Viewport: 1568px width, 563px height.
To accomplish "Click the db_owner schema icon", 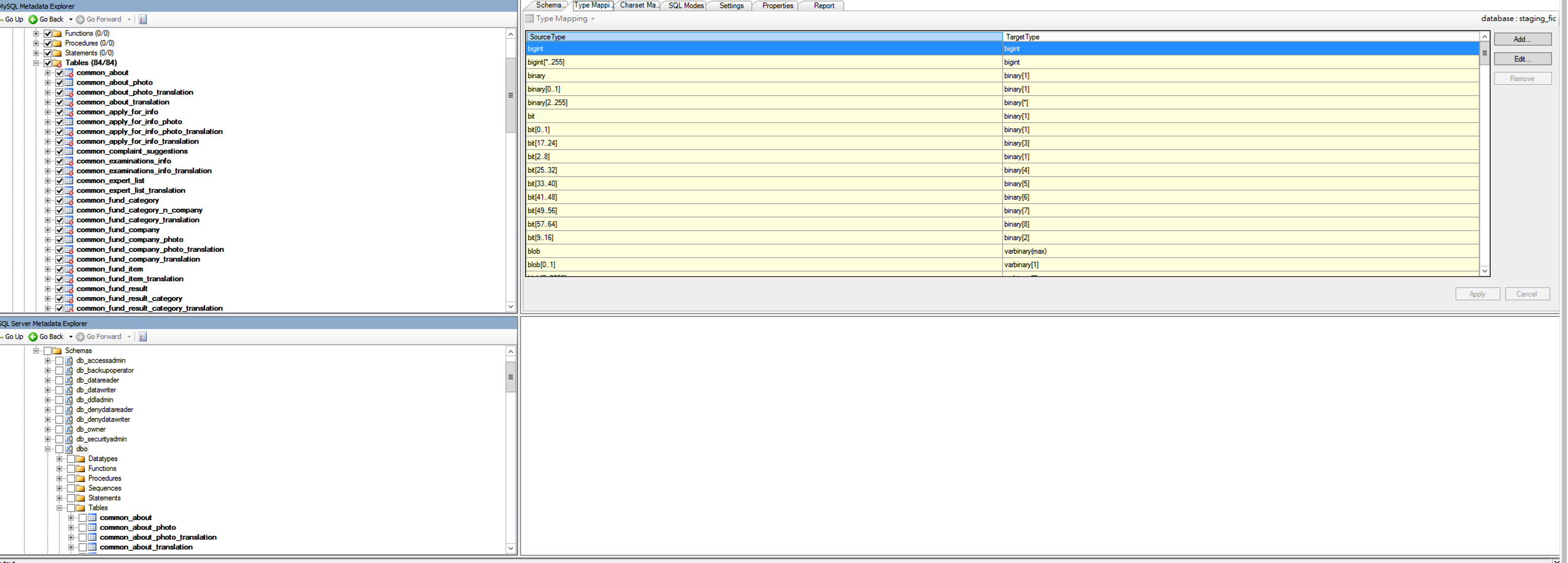I will pos(69,430).
